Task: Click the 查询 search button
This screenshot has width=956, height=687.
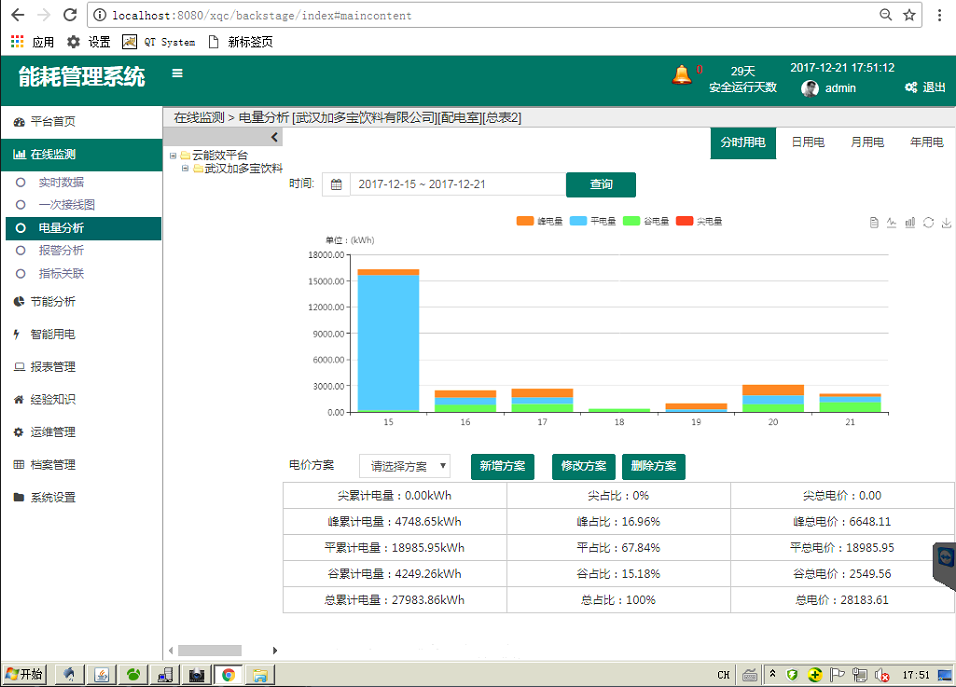Action: click(x=601, y=184)
